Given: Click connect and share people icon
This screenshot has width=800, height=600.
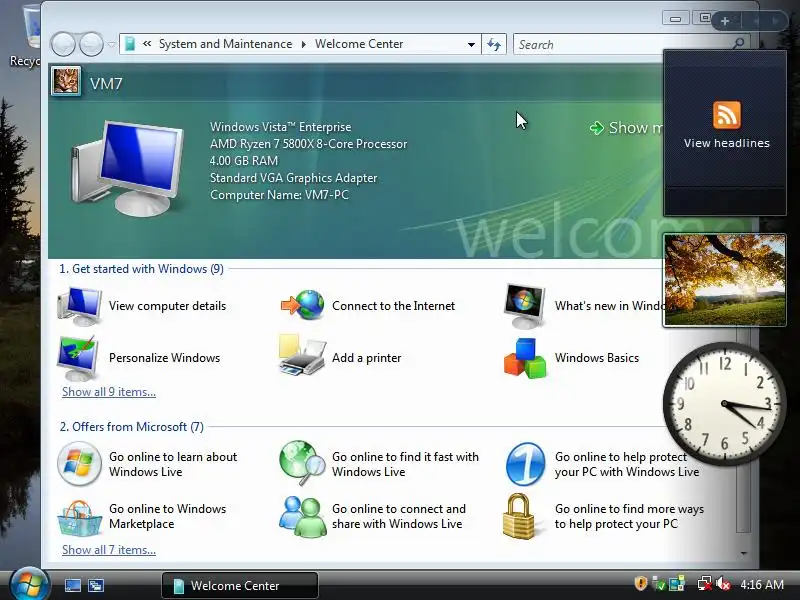Looking at the screenshot, I should 303,517.
